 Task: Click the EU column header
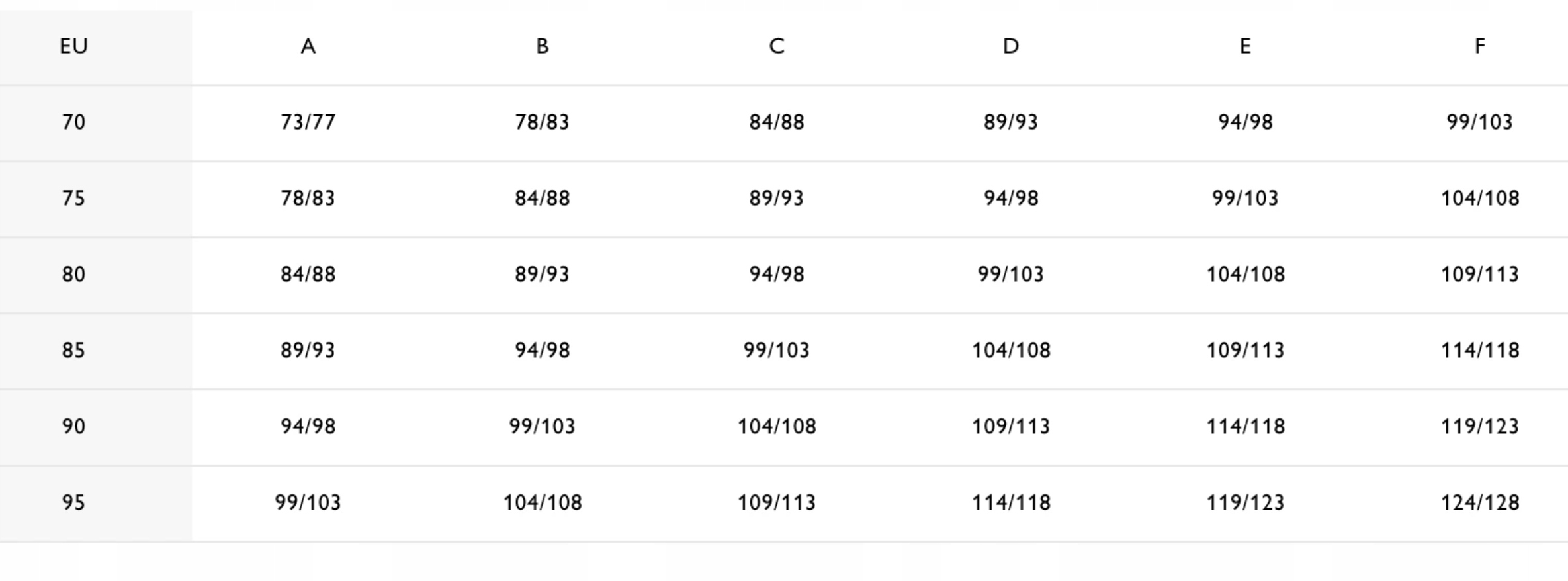(73, 46)
